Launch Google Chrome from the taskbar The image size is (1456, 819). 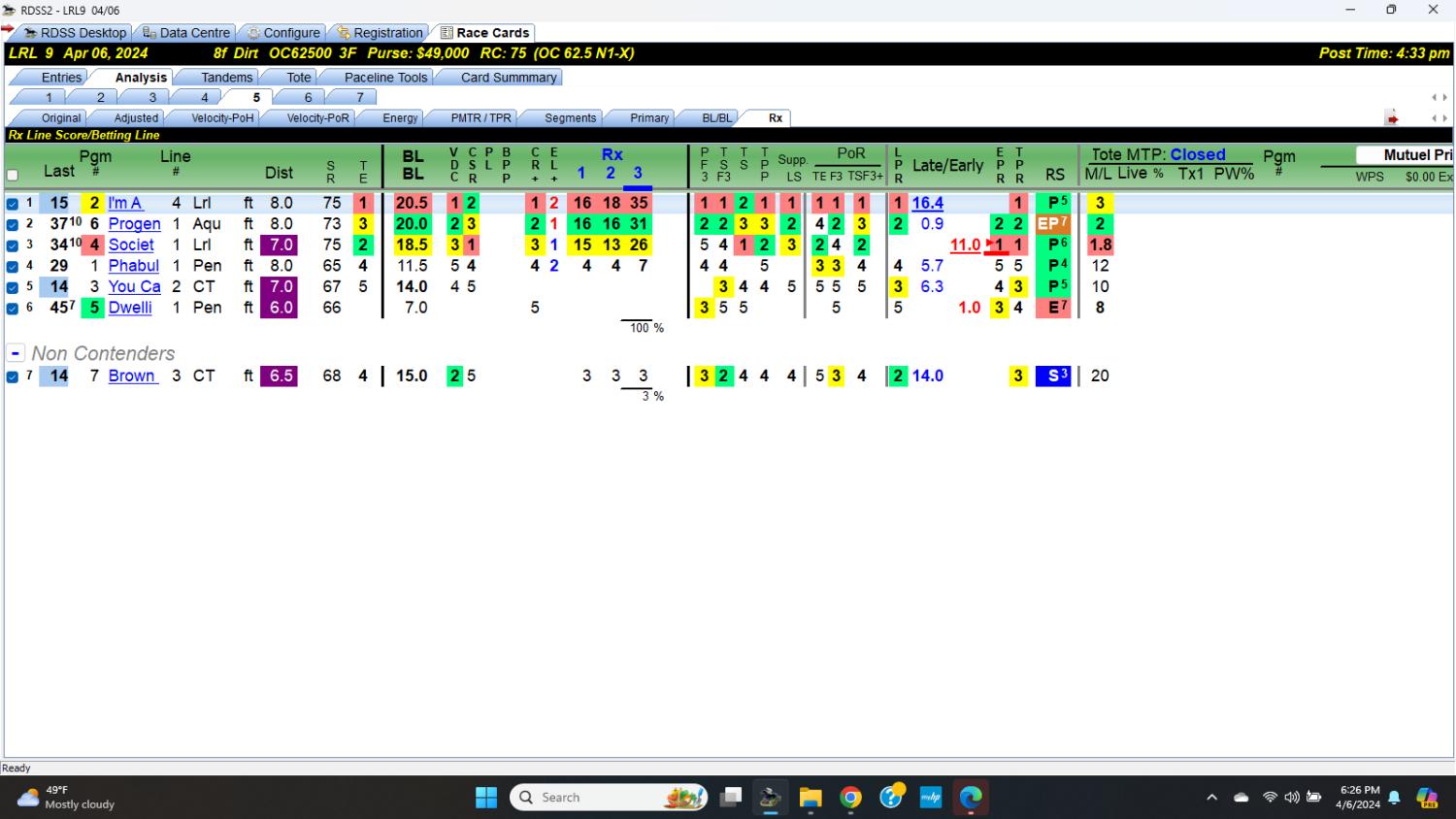click(851, 798)
